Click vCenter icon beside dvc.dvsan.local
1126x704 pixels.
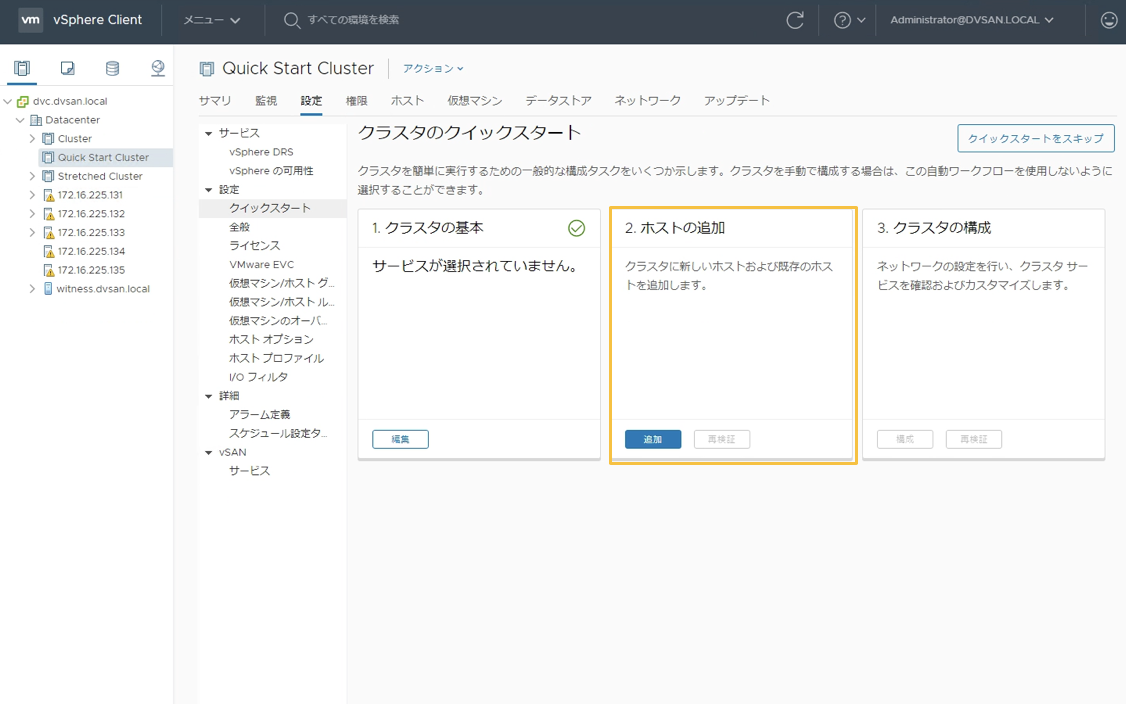(23, 101)
